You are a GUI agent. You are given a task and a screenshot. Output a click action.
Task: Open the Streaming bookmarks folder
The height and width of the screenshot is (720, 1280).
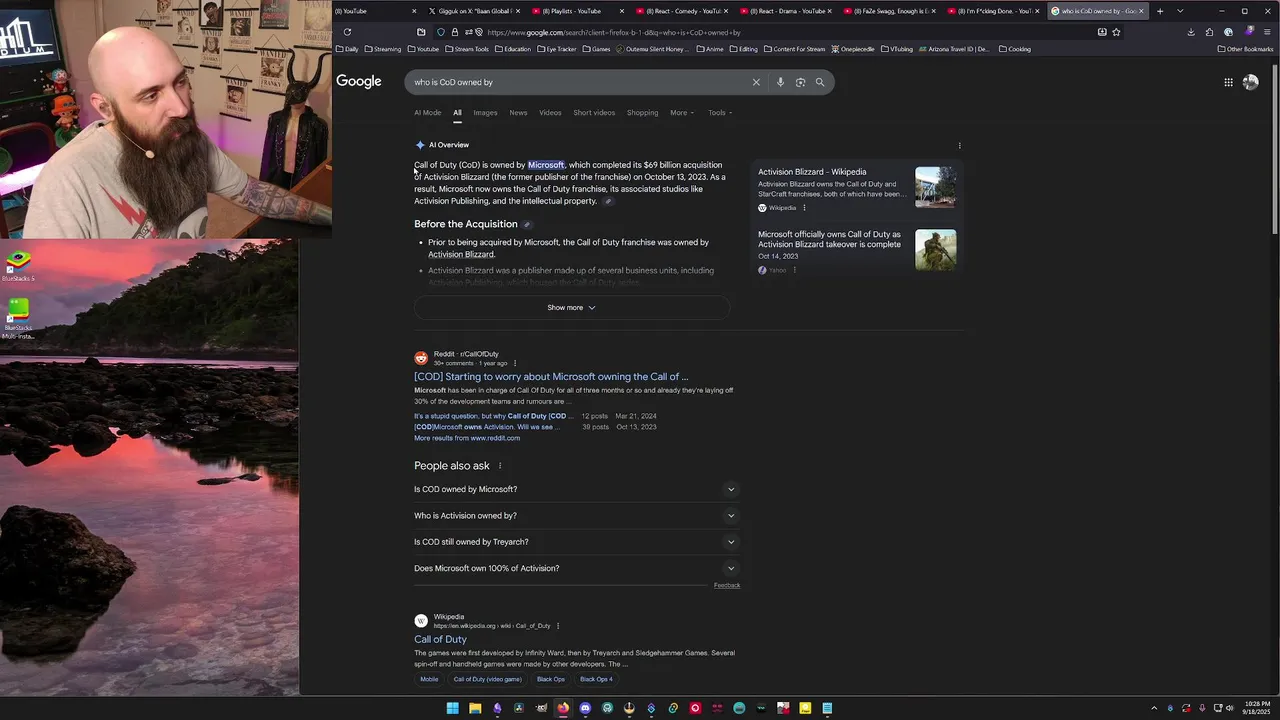(383, 49)
